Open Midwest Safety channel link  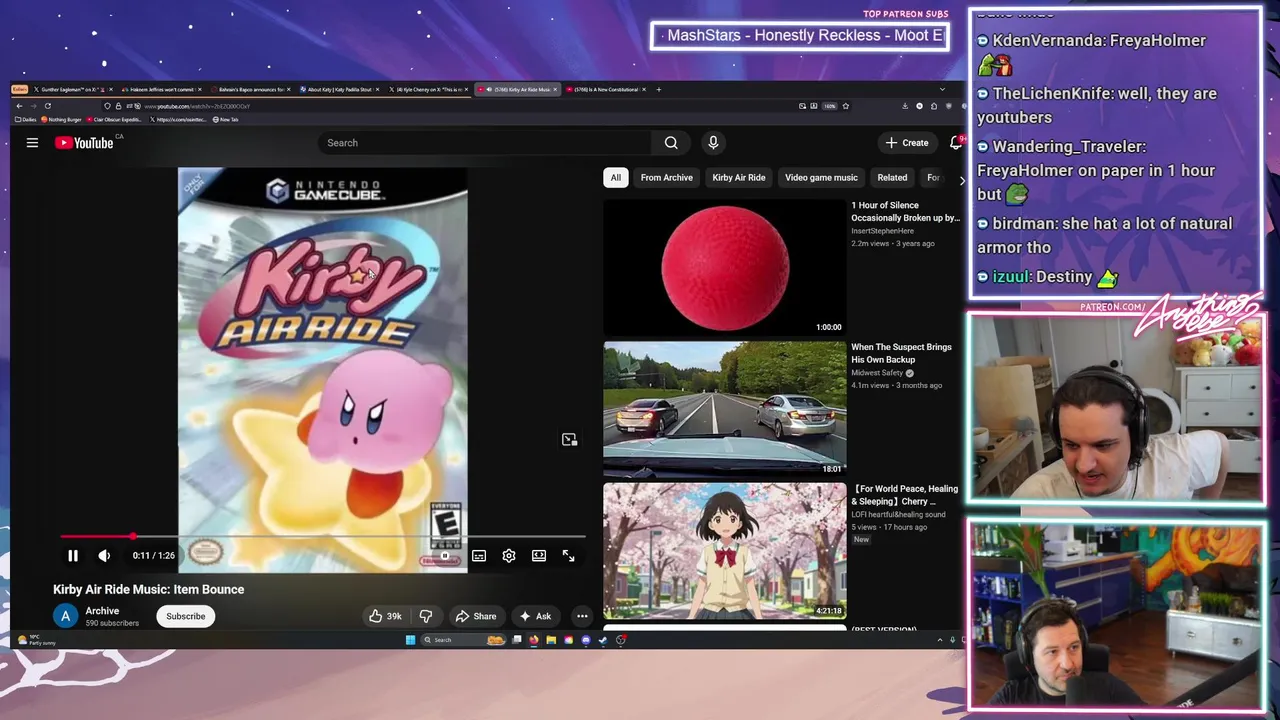(x=877, y=373)
